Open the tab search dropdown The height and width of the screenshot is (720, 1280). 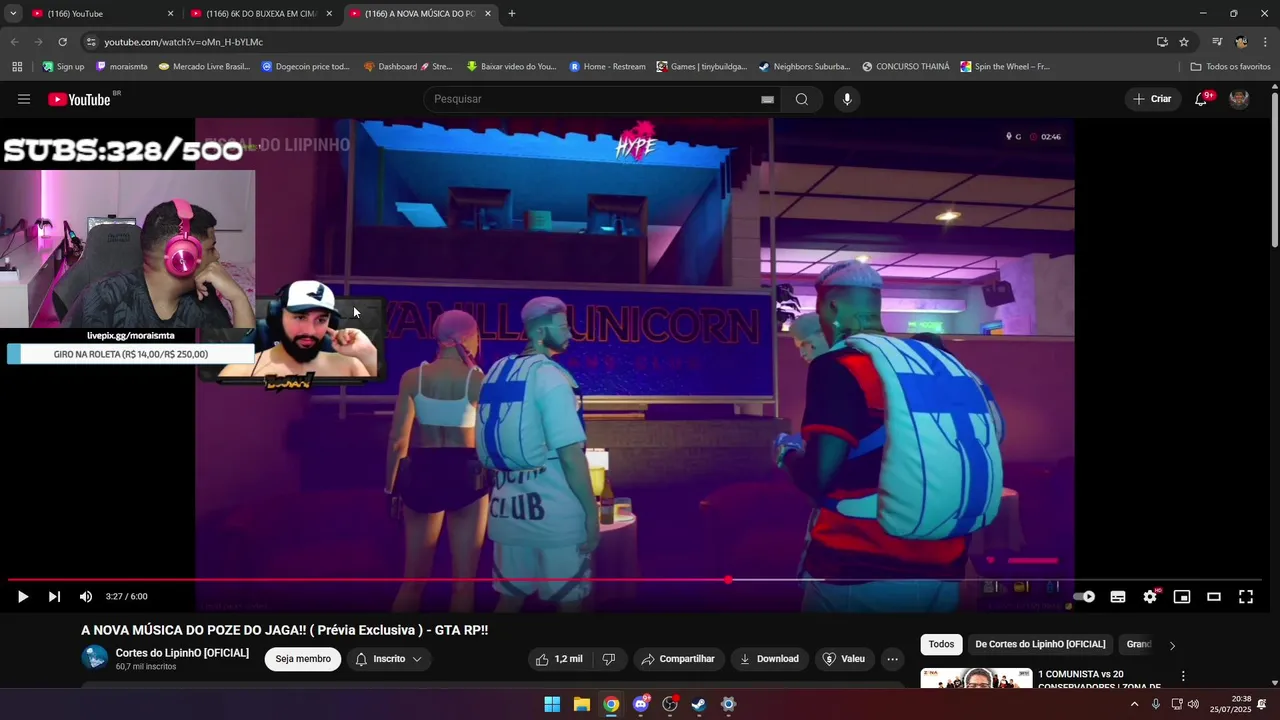[x=13, y=14]
